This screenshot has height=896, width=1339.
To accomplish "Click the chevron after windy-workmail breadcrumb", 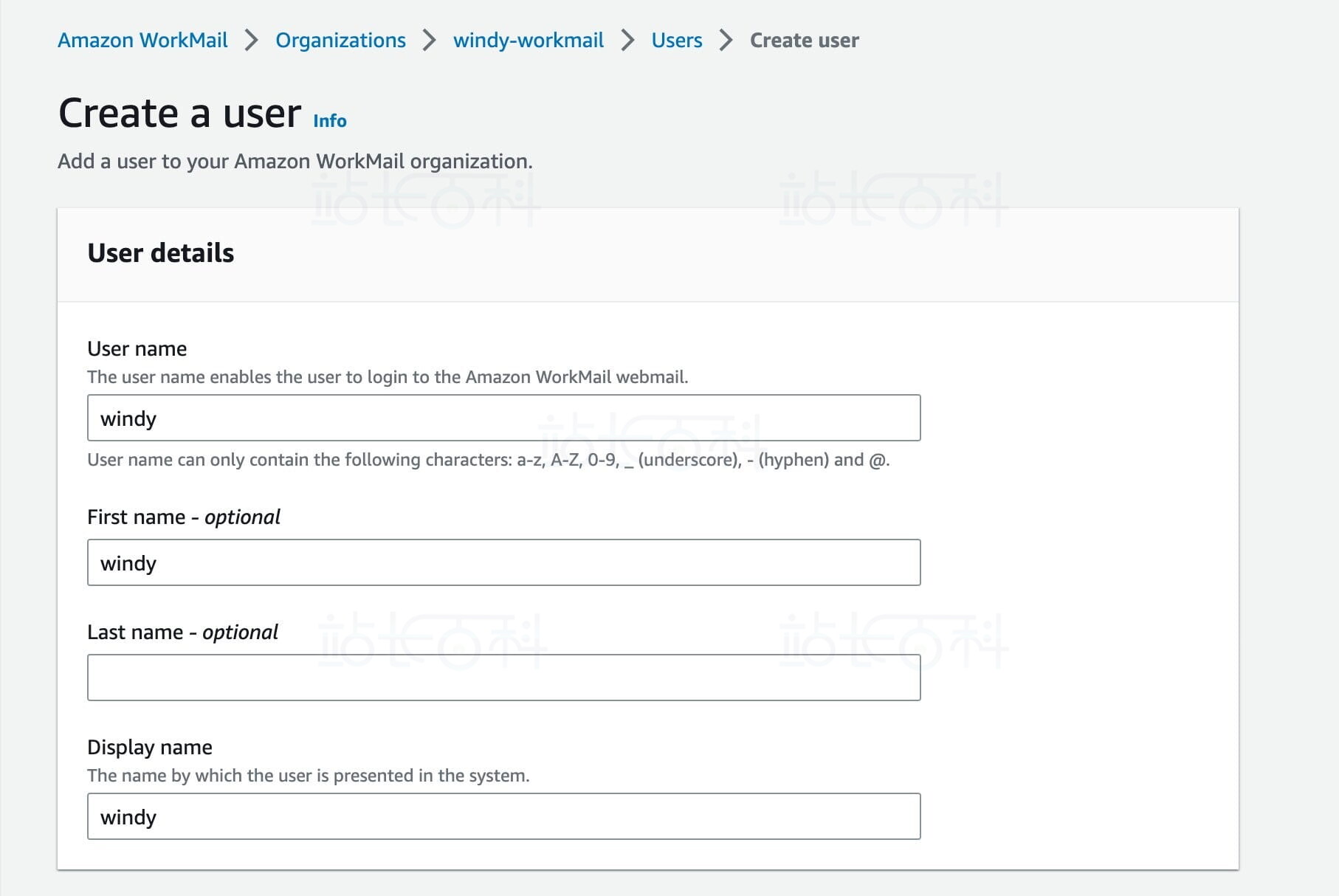I will click(627, 40).
